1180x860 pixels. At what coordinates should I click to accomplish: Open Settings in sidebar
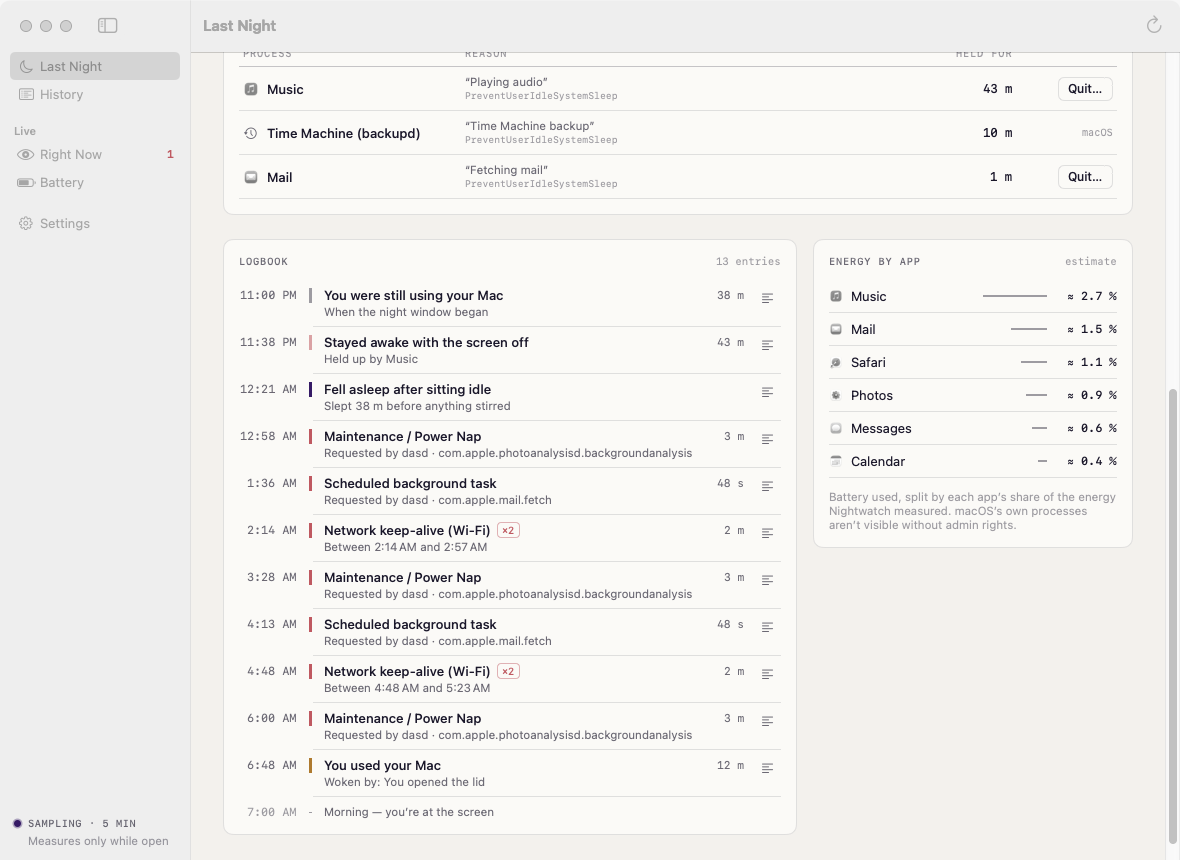(x=95, y=223)
